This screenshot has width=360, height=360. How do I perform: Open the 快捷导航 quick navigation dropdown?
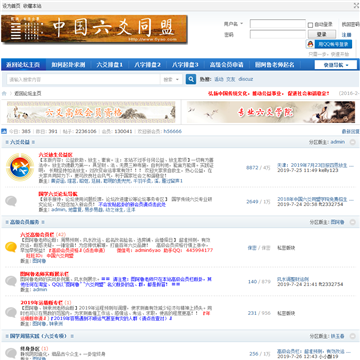336,65
